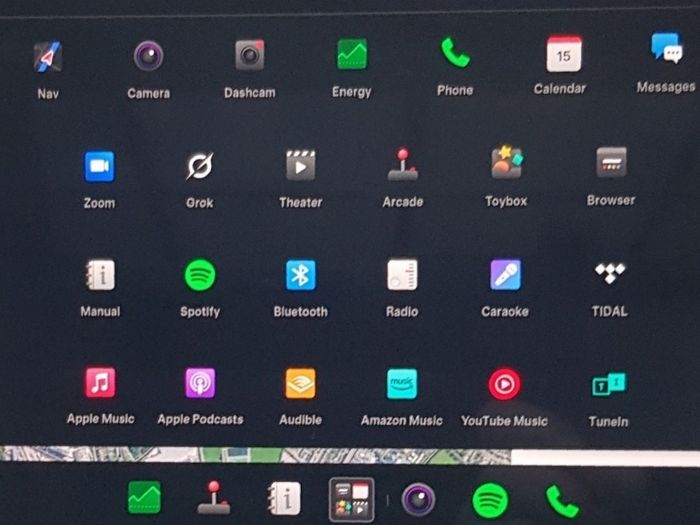Open the TIDAL app
The height and width of the screenshot is (525, 700).
coord(610,273)
